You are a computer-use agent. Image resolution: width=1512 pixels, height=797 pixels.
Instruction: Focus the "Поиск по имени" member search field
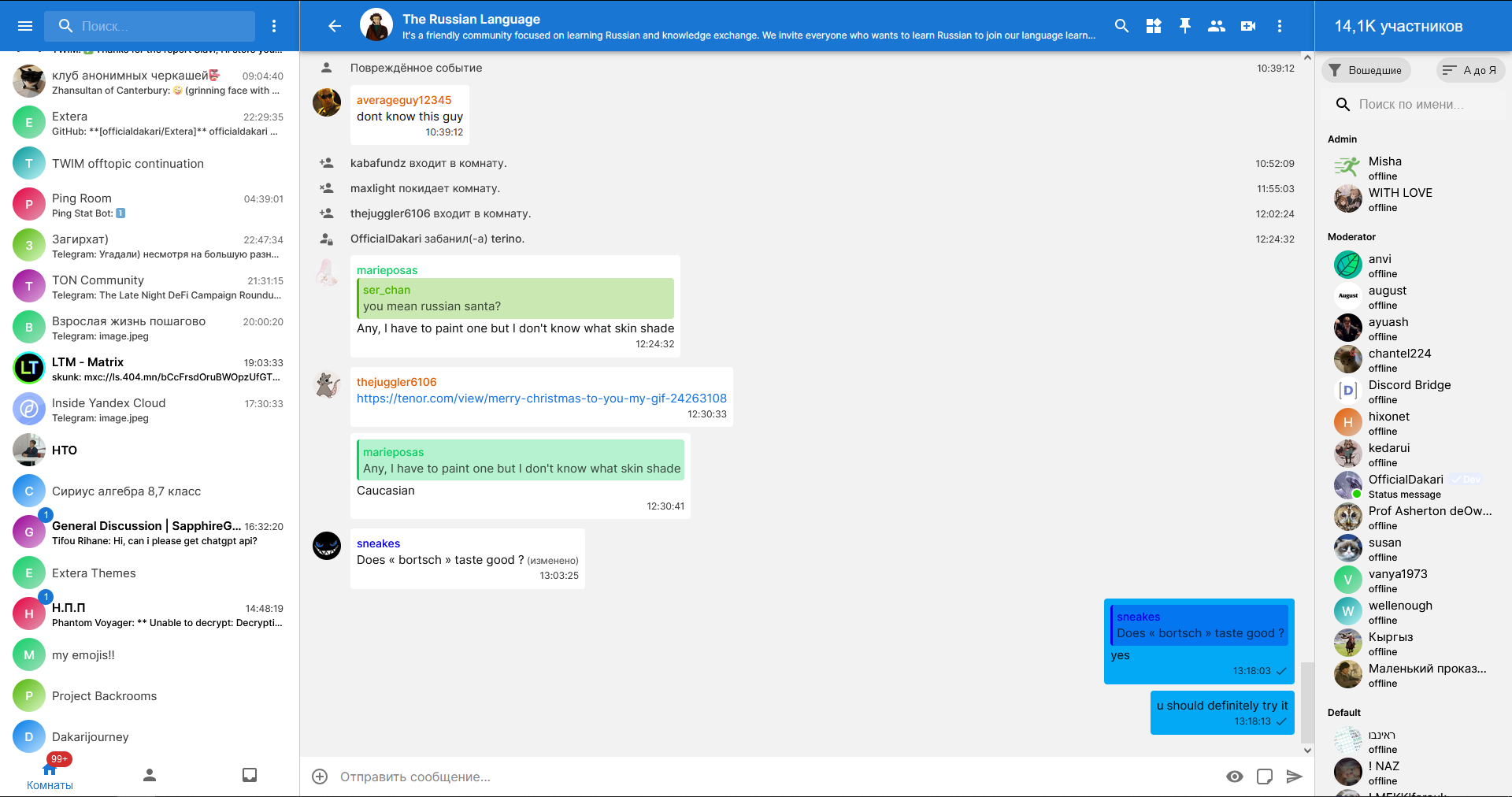click(1417, 104)
